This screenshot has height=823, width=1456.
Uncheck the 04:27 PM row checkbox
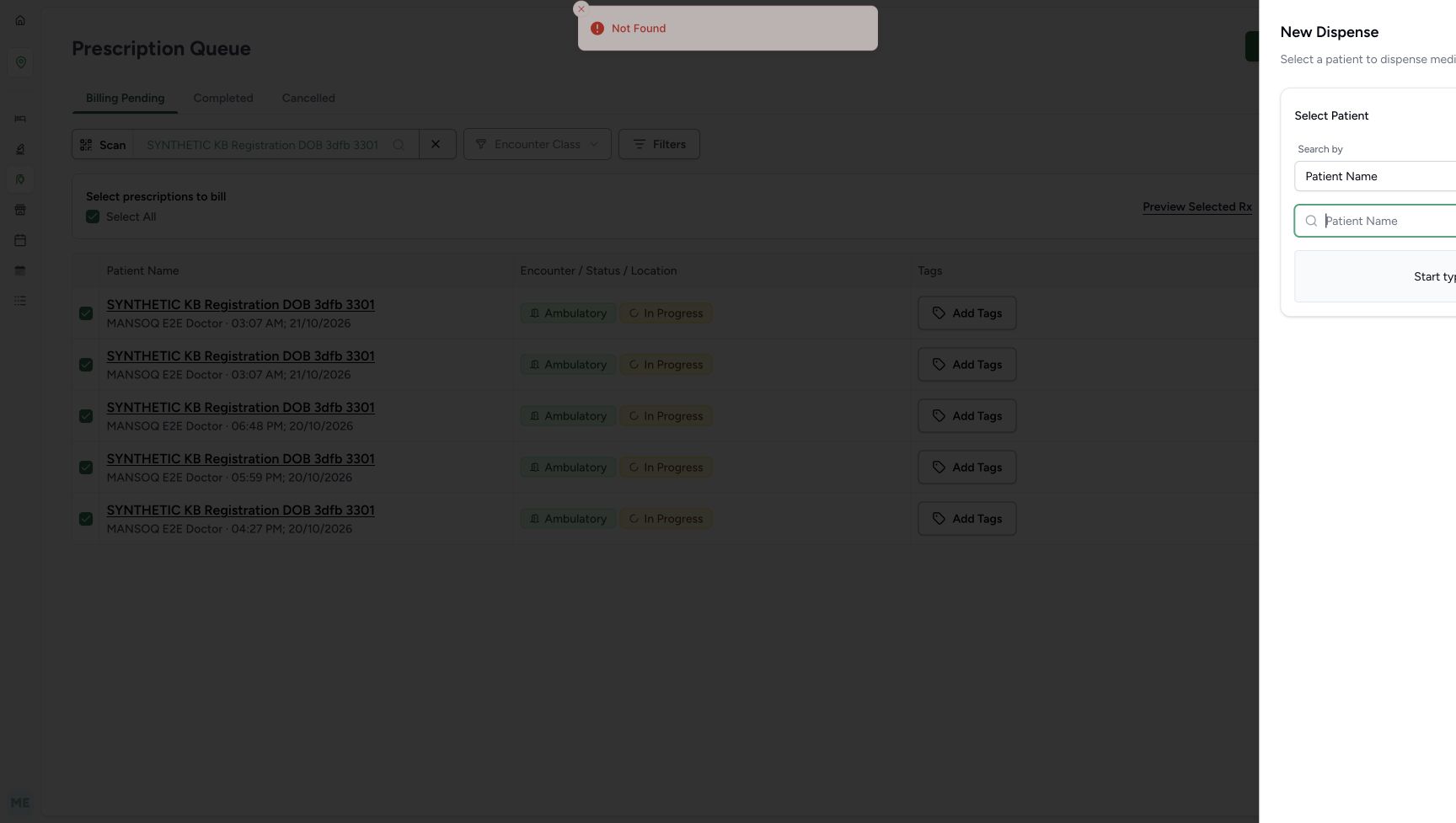click(x=86, y=519)
